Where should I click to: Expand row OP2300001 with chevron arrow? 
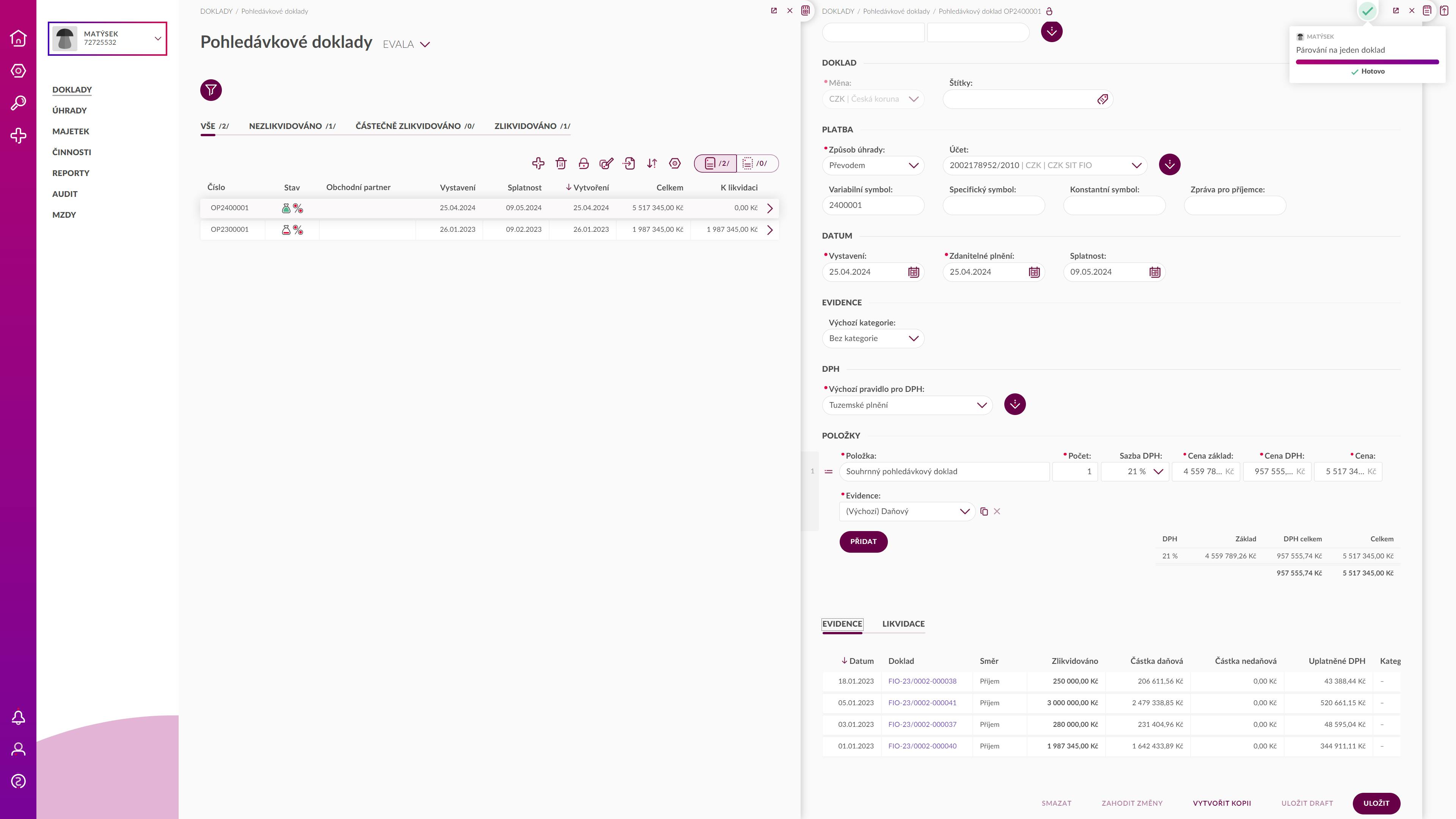(769, 230)
